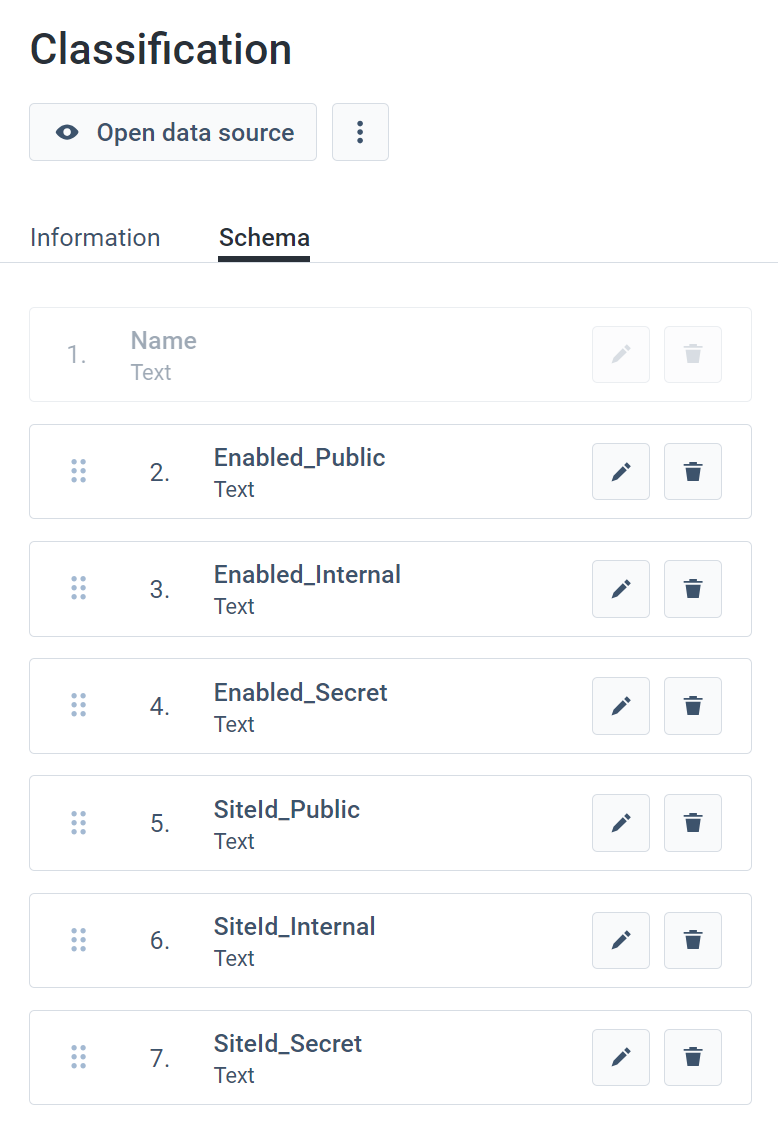
Task: Switch to the Information tab
Action: click(x=95, y=238)
